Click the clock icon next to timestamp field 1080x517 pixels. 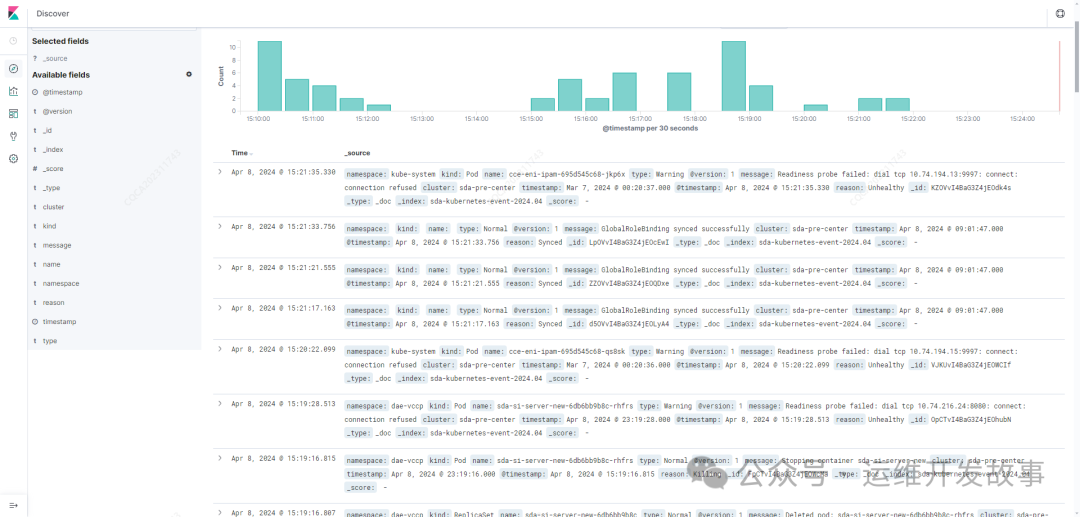(35, 321)
